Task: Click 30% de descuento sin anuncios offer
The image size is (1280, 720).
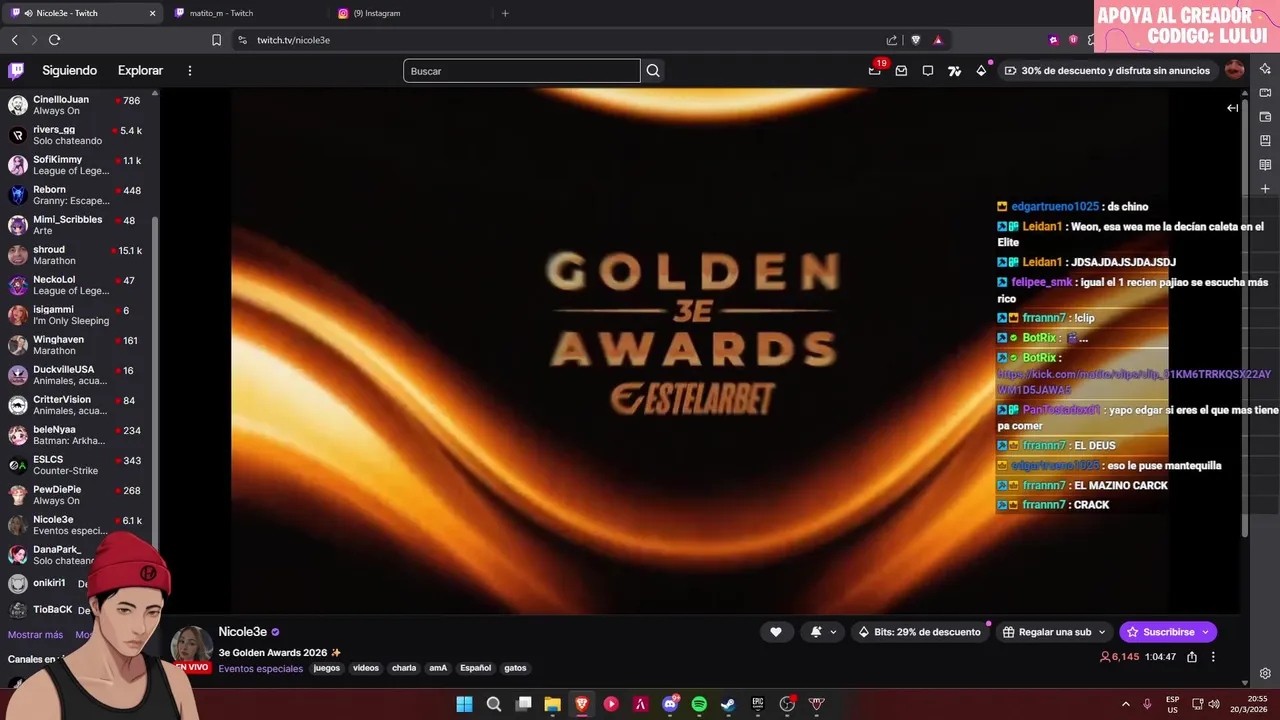Action: pos(1107,71)
